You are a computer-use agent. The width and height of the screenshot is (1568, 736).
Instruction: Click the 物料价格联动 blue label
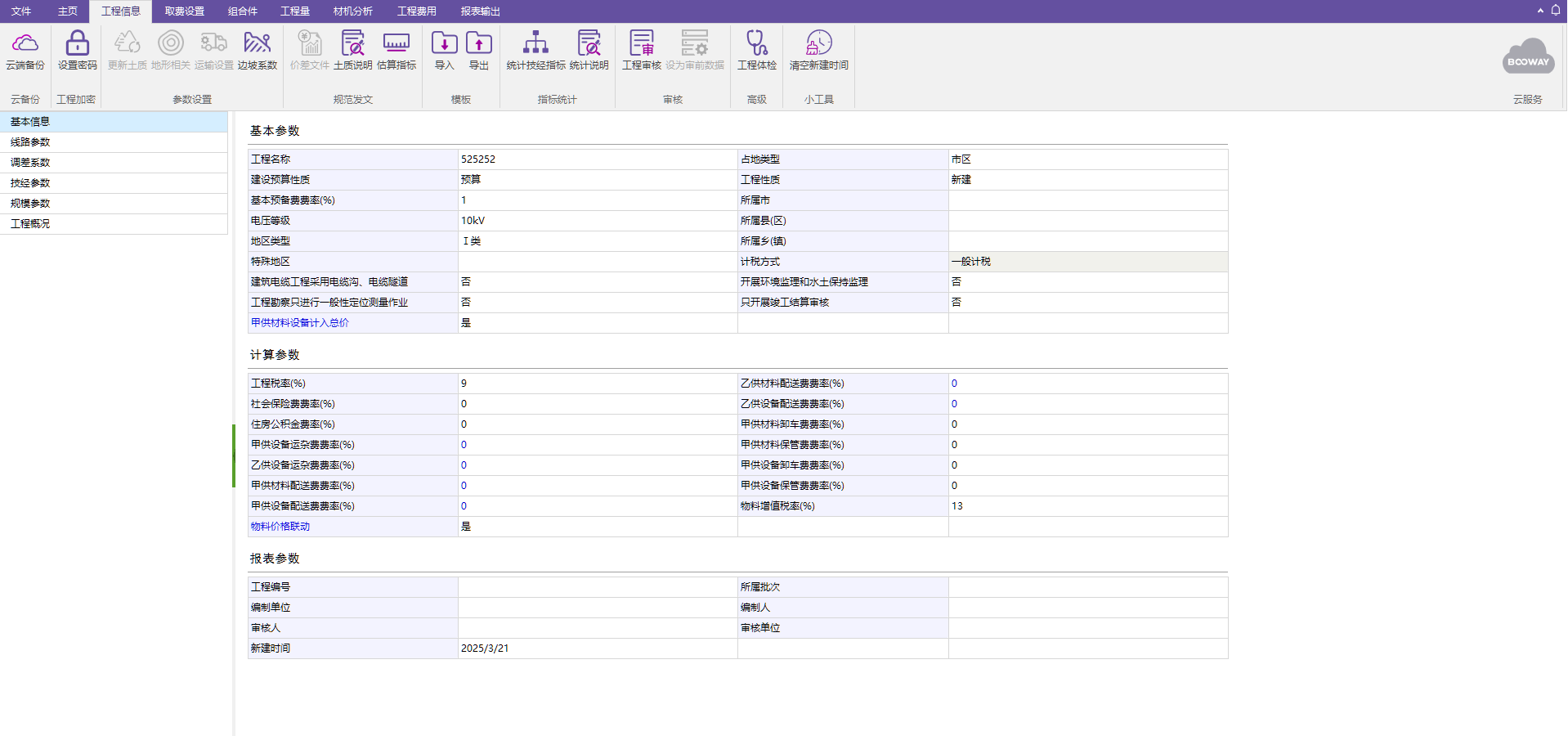click(280, 527)
